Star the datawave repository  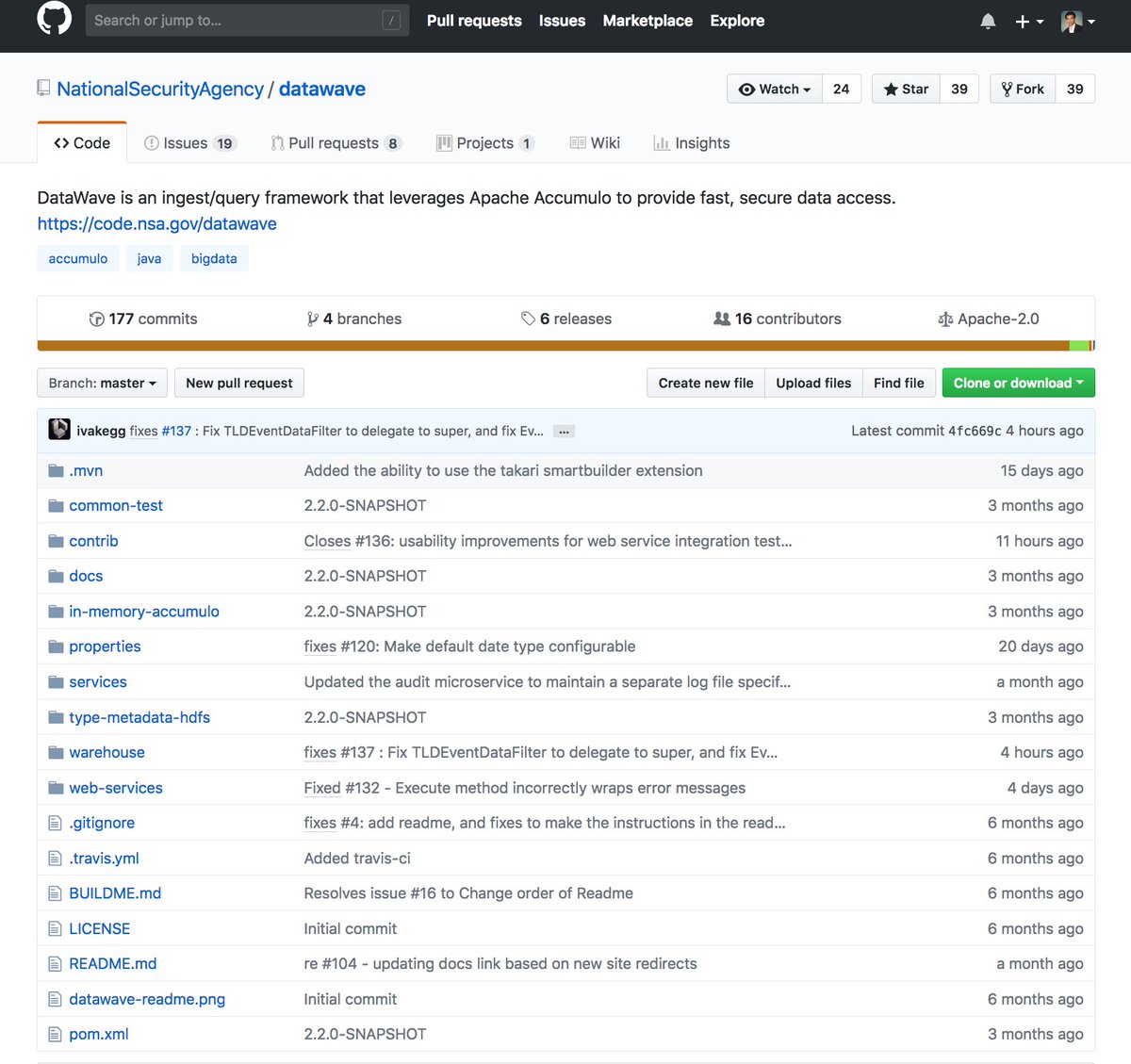tap(906, 89)
